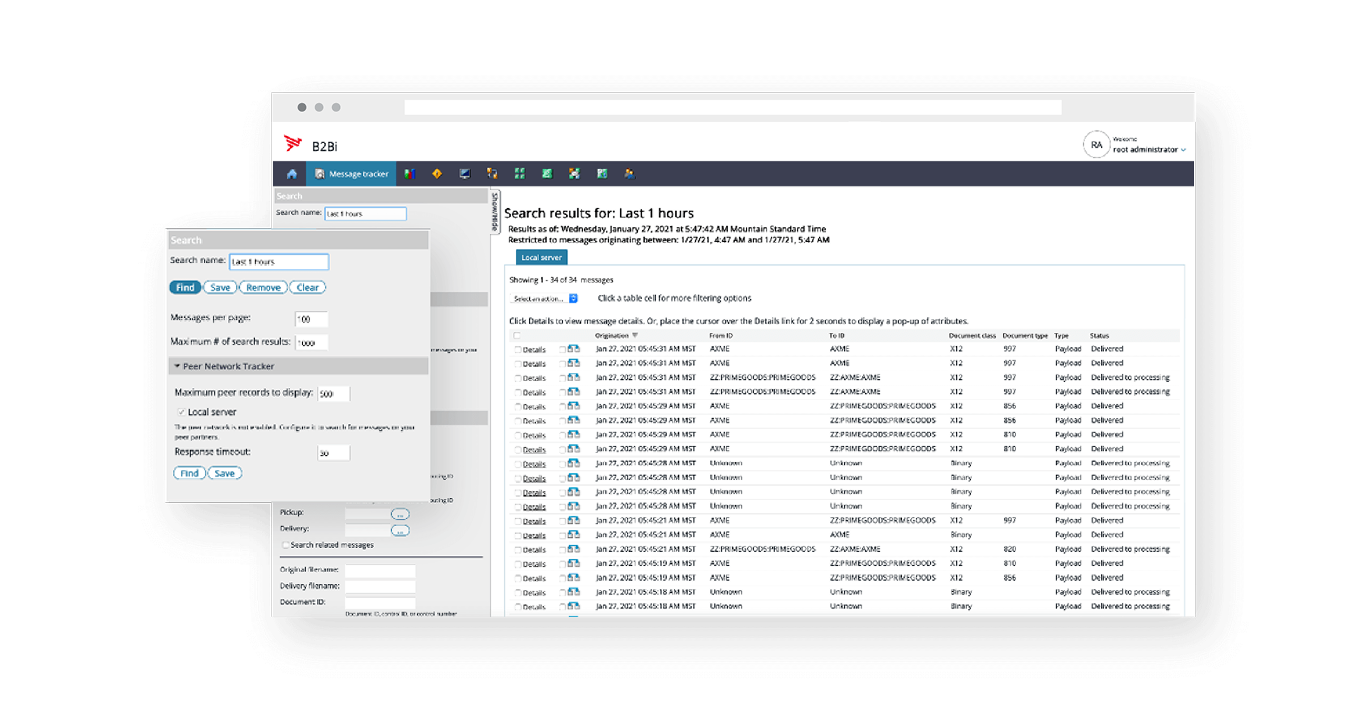Open the bar chart icon in navbar
The image size is (1360, 710).
pos(409,174)
